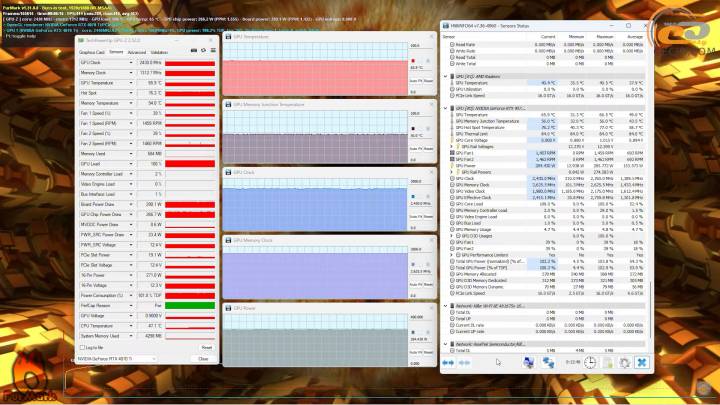Viewport: 720px width, 405px height.
Task: Select the GPU Hot Spot Temperature row in HWiNFO
Action: click(x=547, y=128)
